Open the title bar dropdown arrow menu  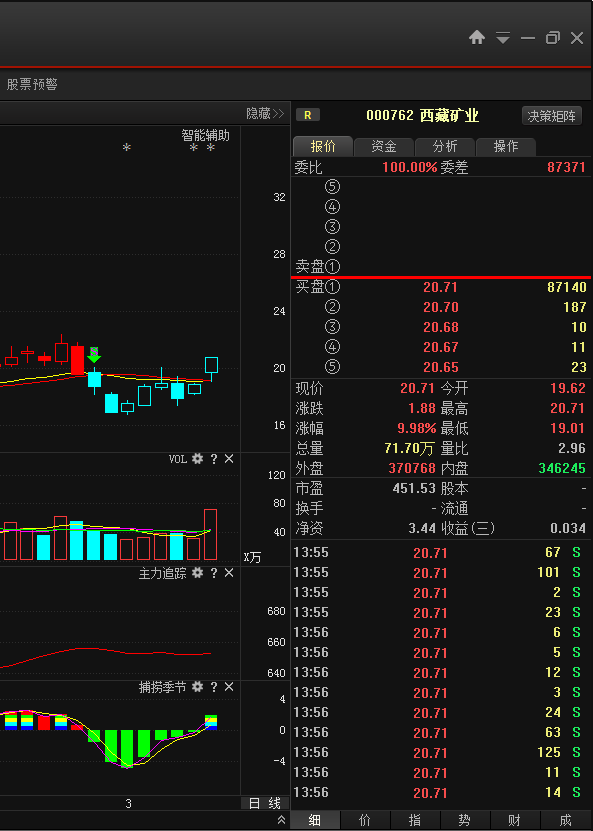click(x=503, y=38)
